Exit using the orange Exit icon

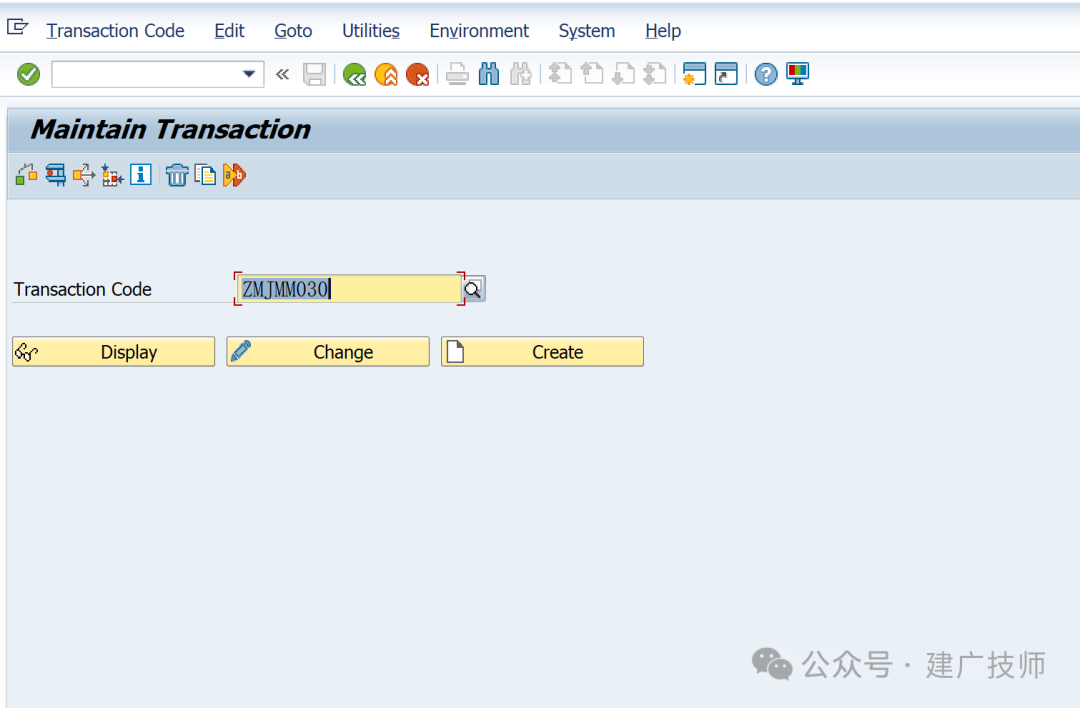pos(386,74)
